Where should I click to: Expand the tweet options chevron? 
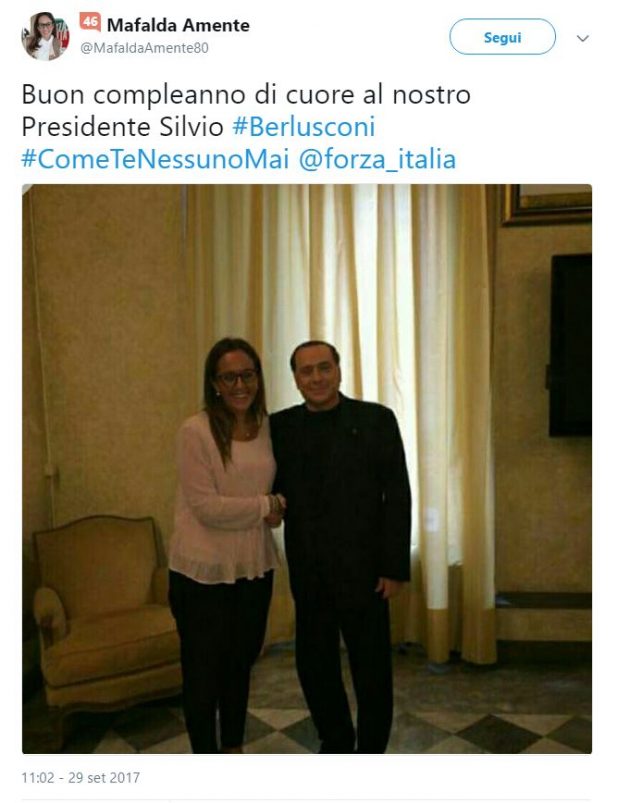click(x=582, y=38)
